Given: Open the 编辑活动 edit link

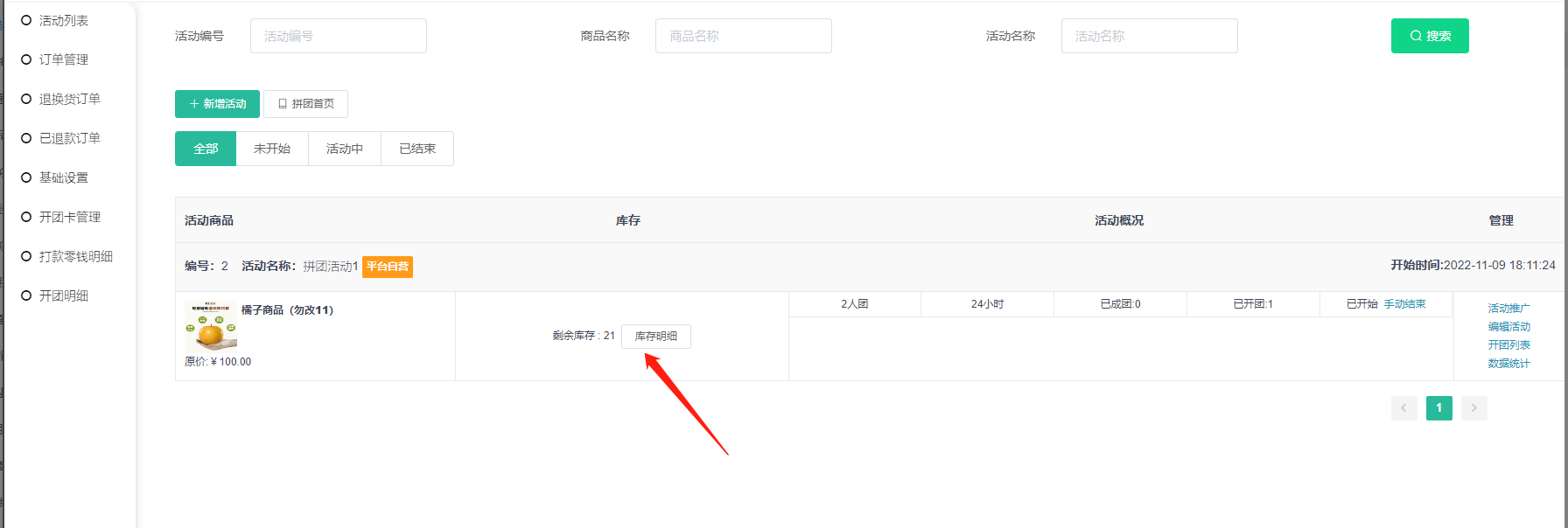Looking at the screenshot, I should (x=1508, y=327).
